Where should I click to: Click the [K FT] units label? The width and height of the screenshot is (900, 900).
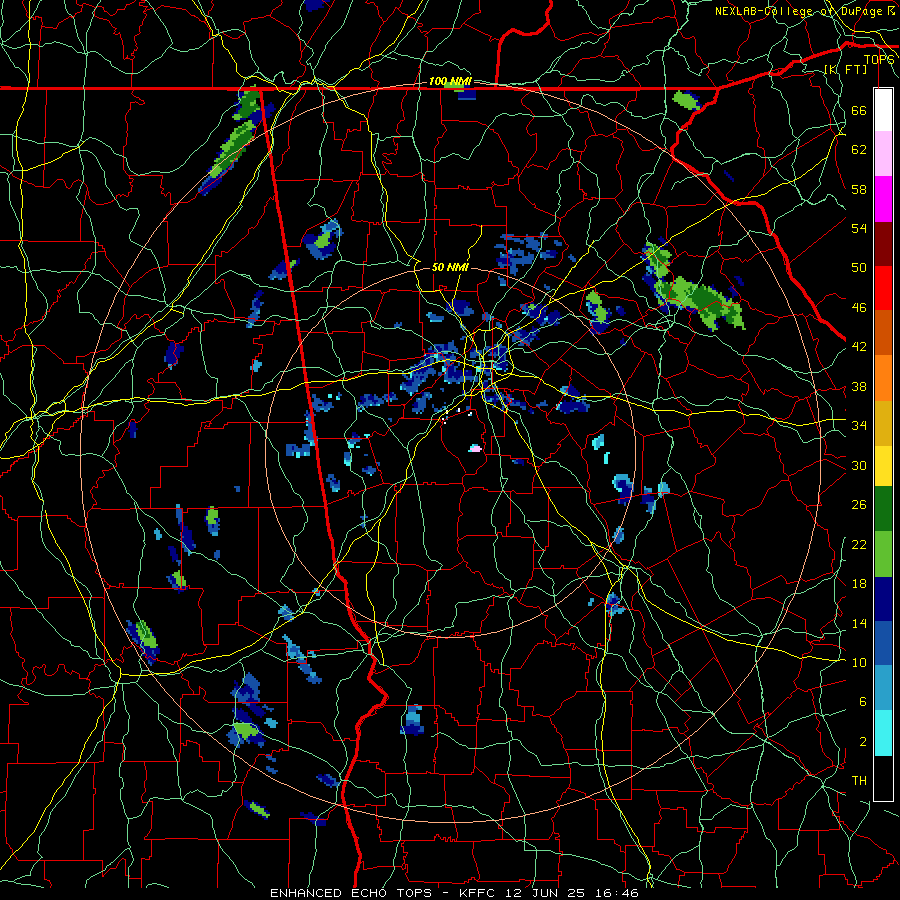click(x=845, y=70)
